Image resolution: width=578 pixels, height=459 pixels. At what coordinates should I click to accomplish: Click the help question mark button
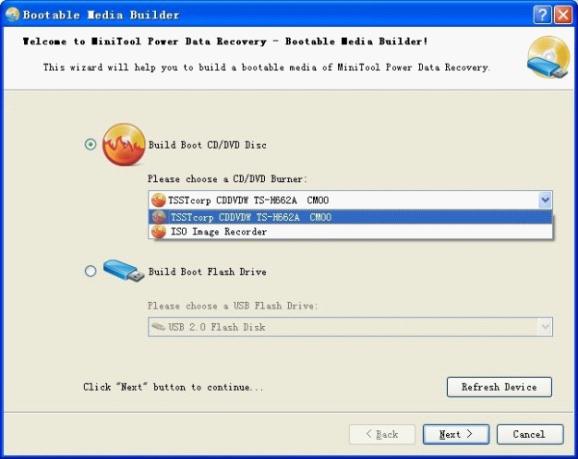[542, 15]
